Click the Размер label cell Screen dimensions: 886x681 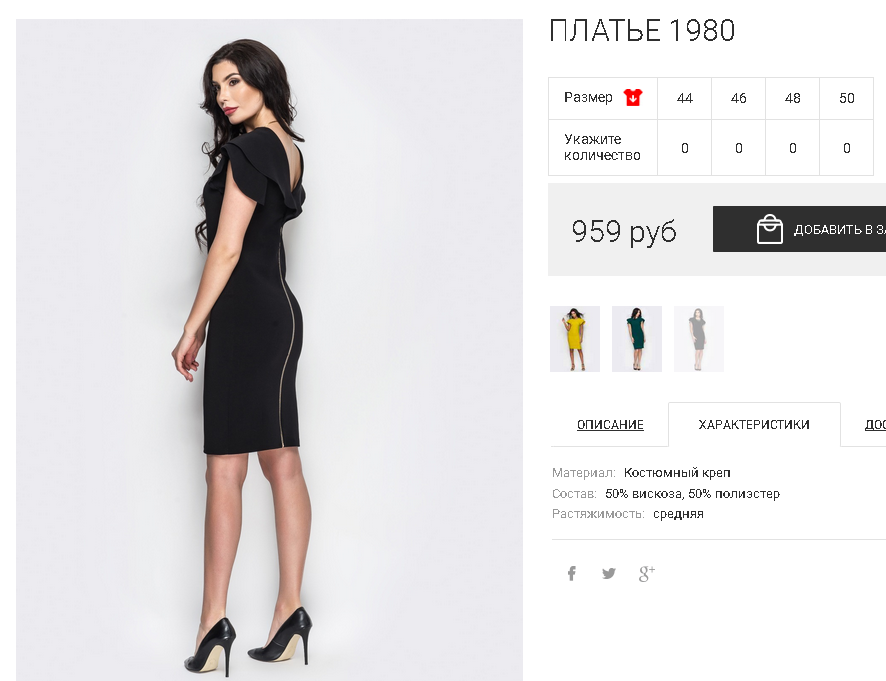603,98
